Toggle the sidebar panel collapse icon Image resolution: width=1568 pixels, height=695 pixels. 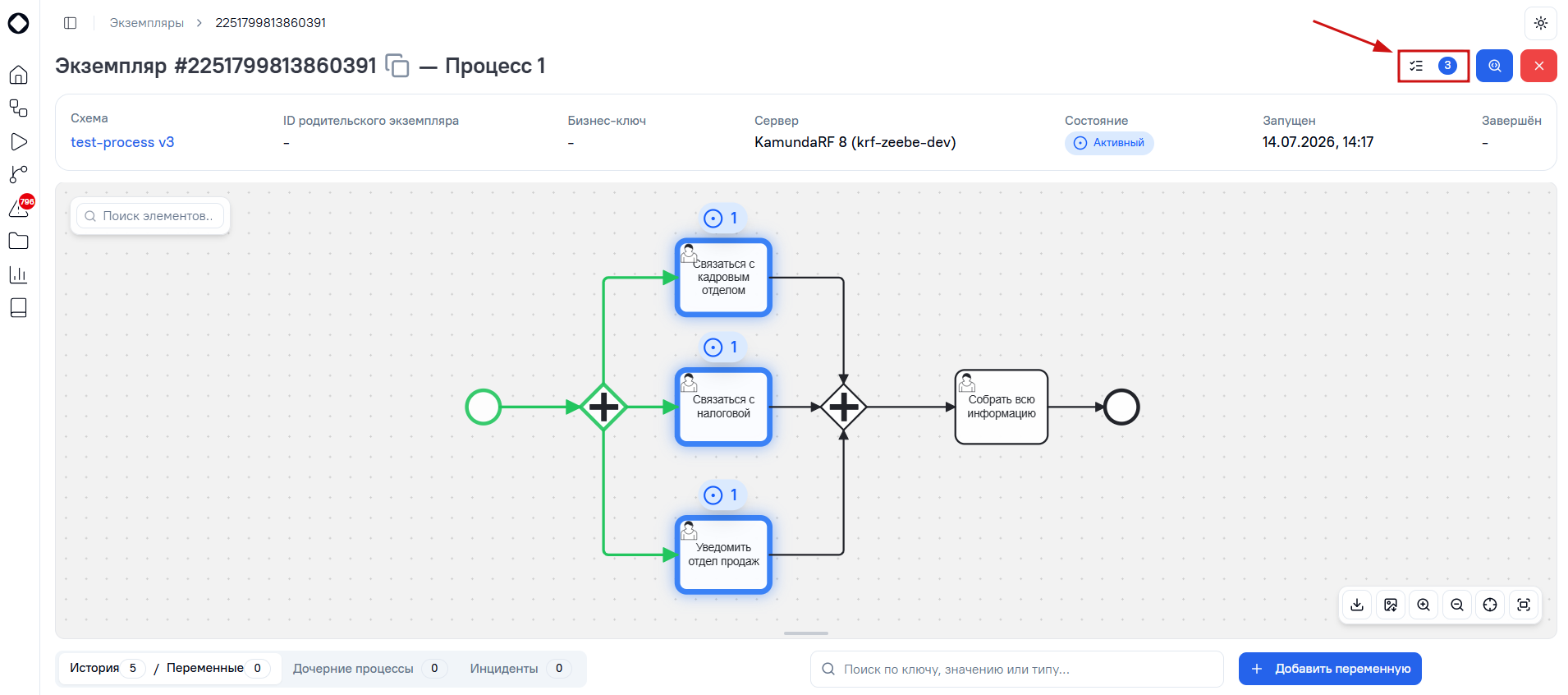pos(71,23)
